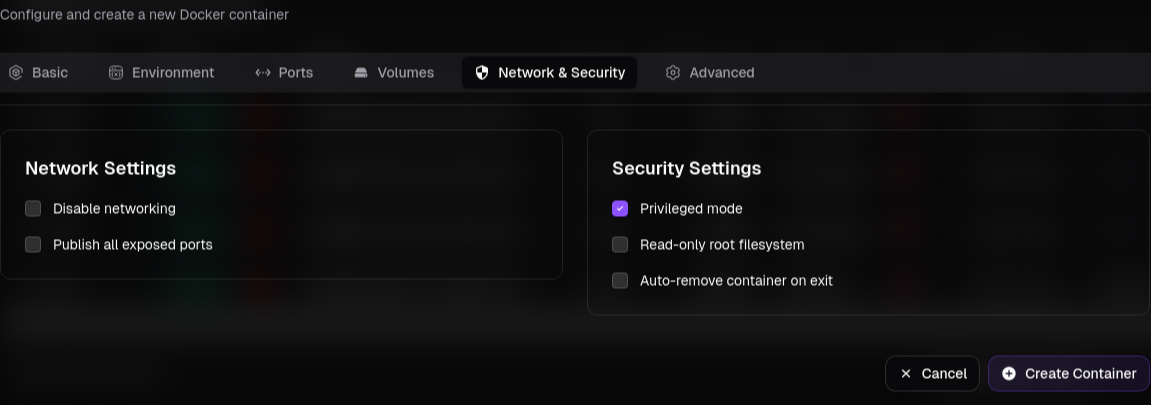Viewport: 1151px width, 405px height.
Task: Click the Basic tab icon
Action: pos(15,73)
